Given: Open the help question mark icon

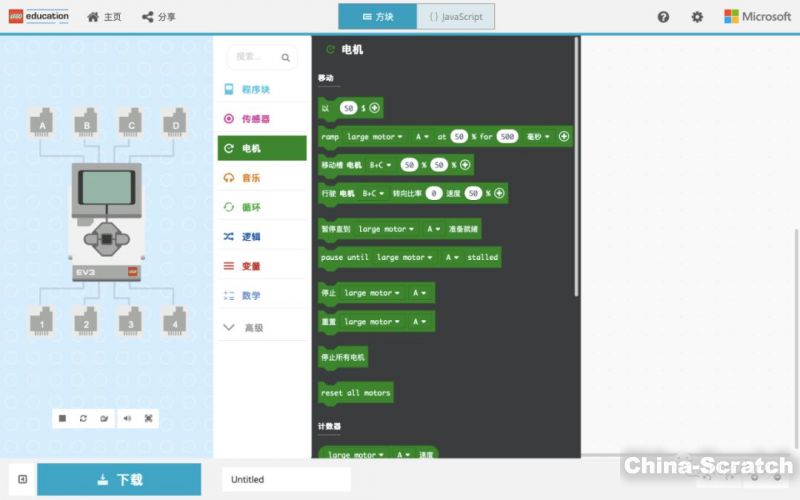Looking at the screenshot, I should pos(663,17).
